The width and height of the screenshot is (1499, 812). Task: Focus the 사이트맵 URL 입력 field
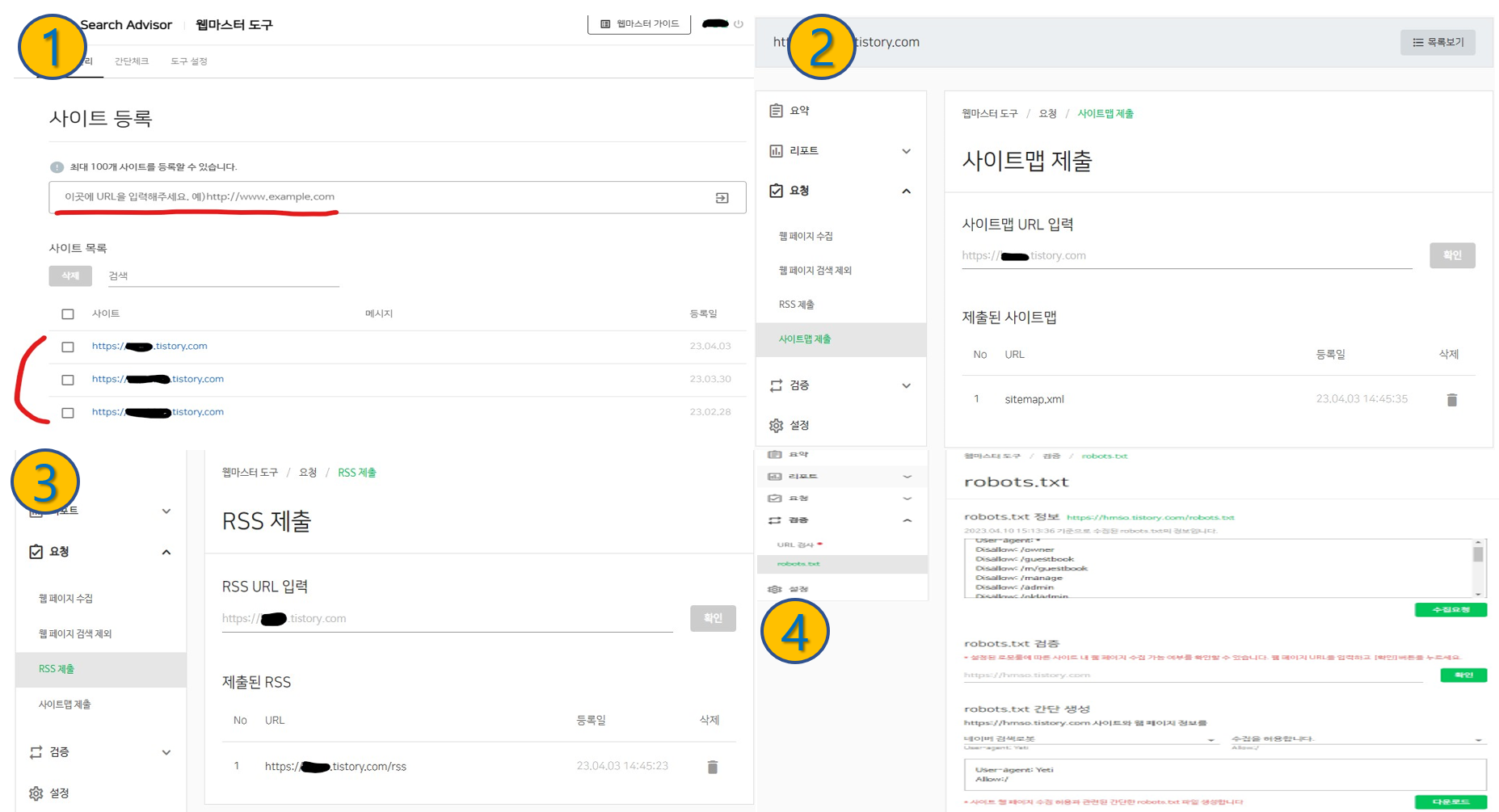(x=1186, y=256)
